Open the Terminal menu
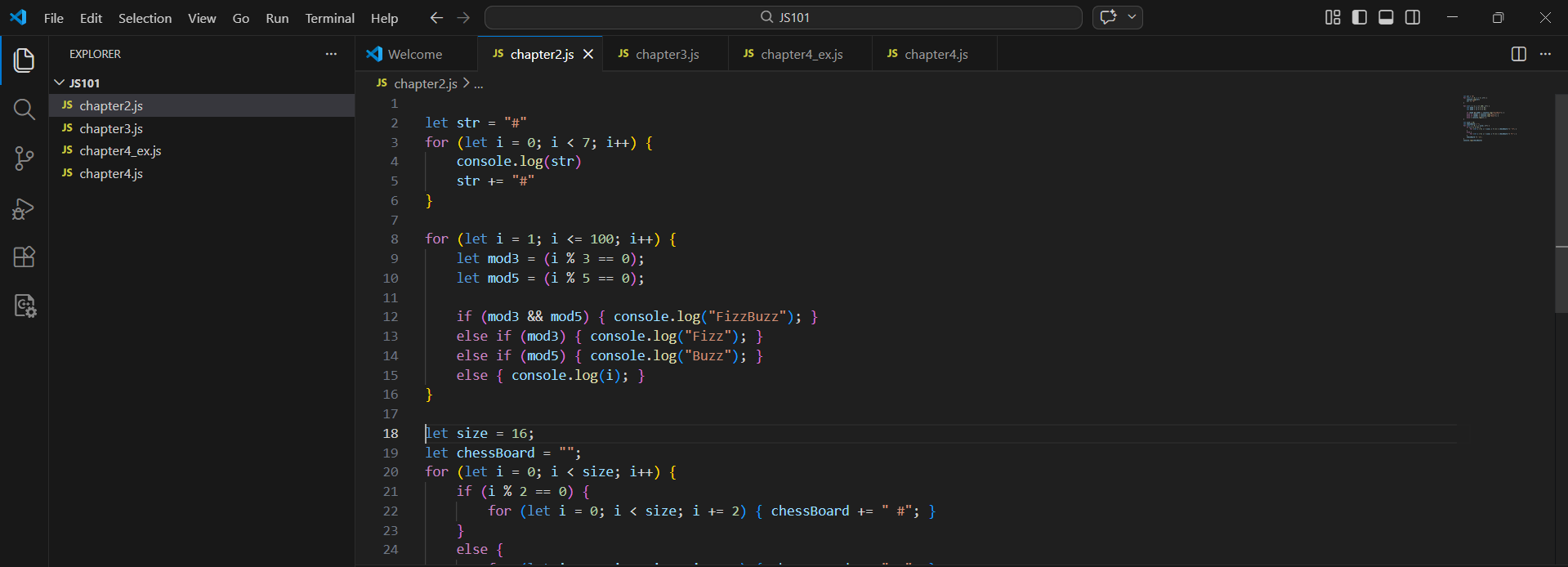1568x567 pixels. click(x=330, y=18)
